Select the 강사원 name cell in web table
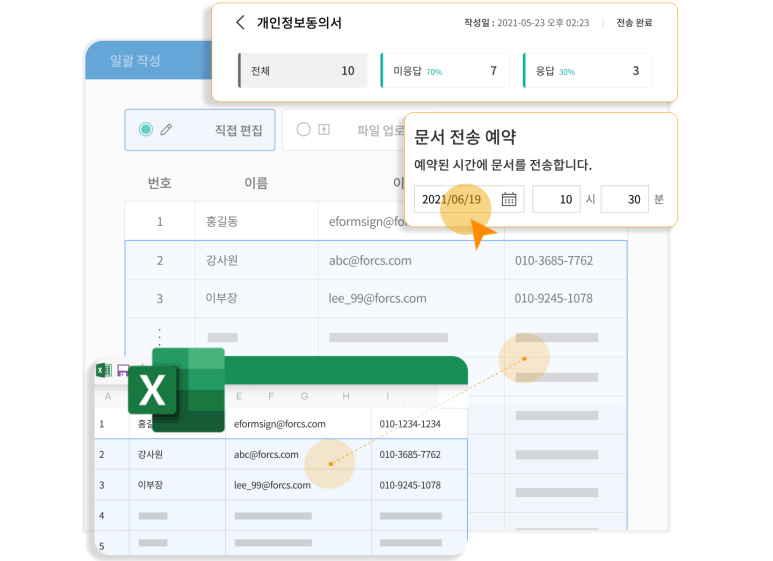Screen dimensions: 773x561 click(x=256, y=260)
